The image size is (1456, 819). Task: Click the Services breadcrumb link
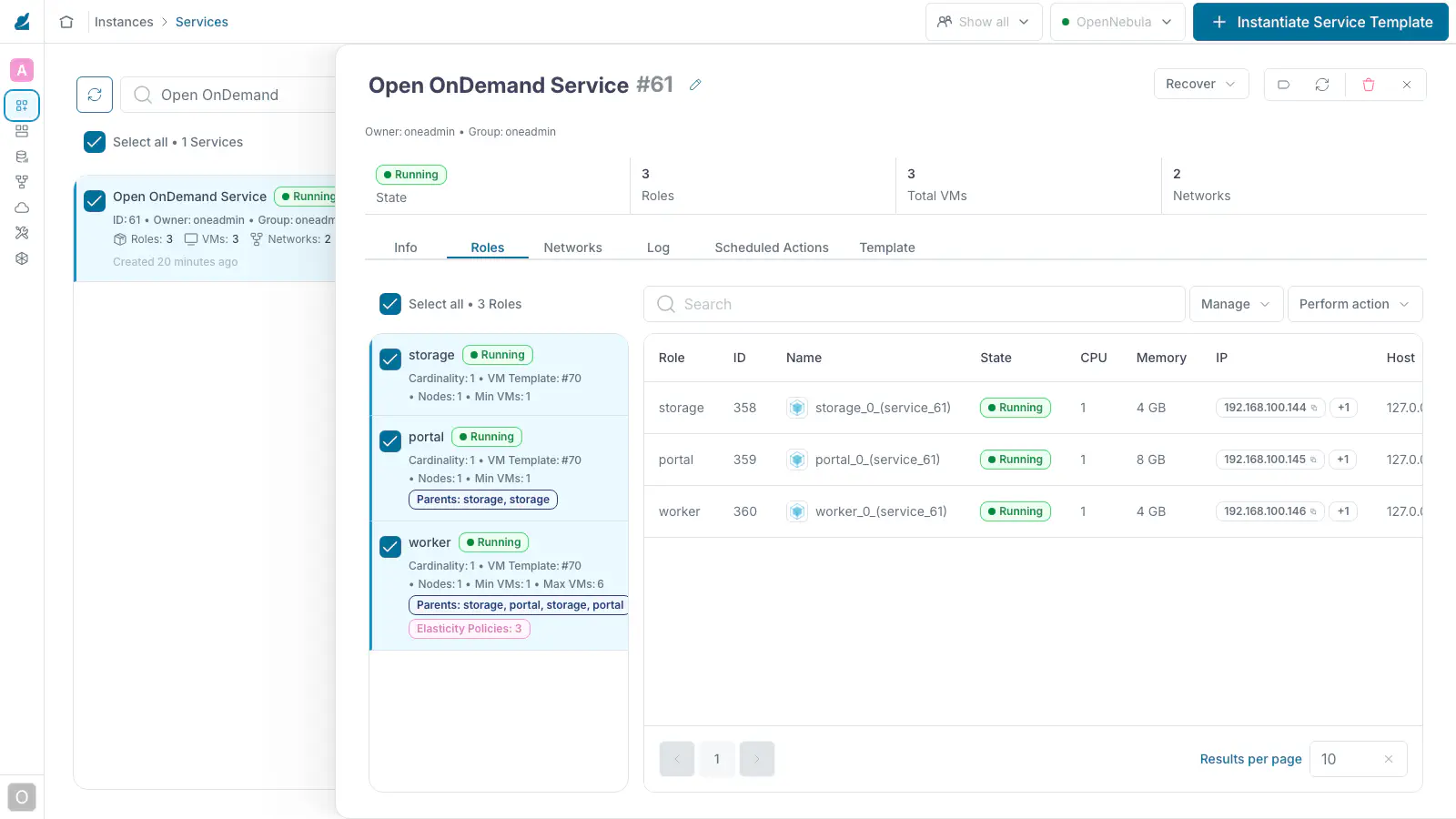coord(202,22)
